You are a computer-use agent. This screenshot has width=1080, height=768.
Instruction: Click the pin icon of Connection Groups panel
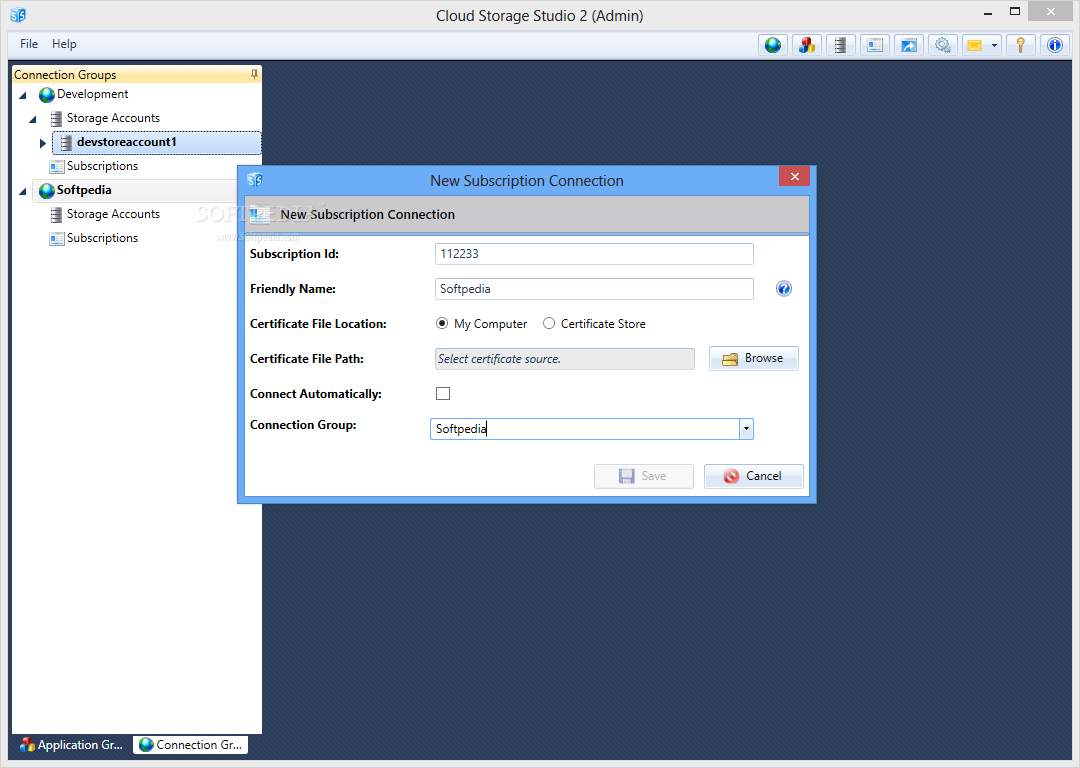[x=254, y=74]
